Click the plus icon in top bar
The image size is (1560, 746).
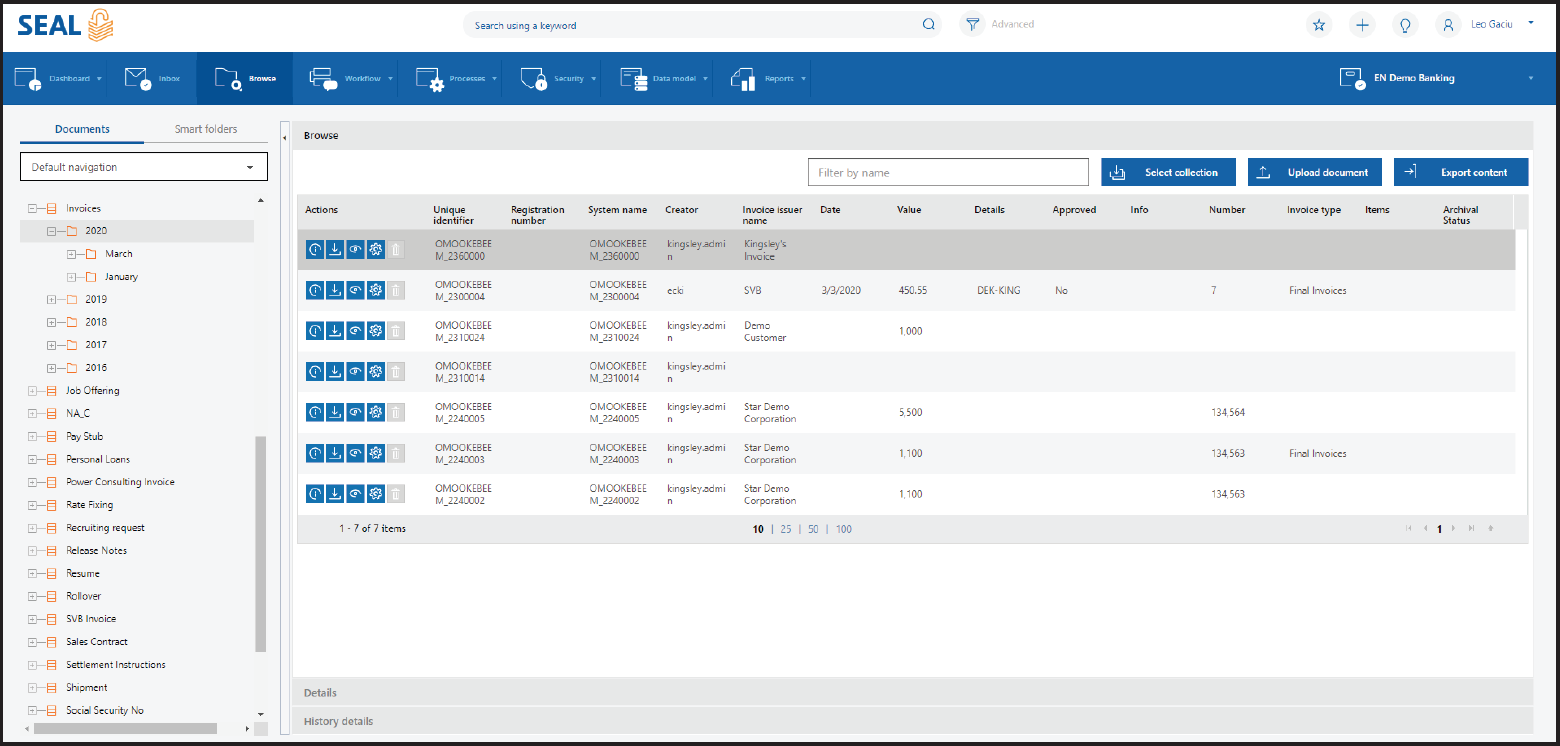coord(1362,25)
